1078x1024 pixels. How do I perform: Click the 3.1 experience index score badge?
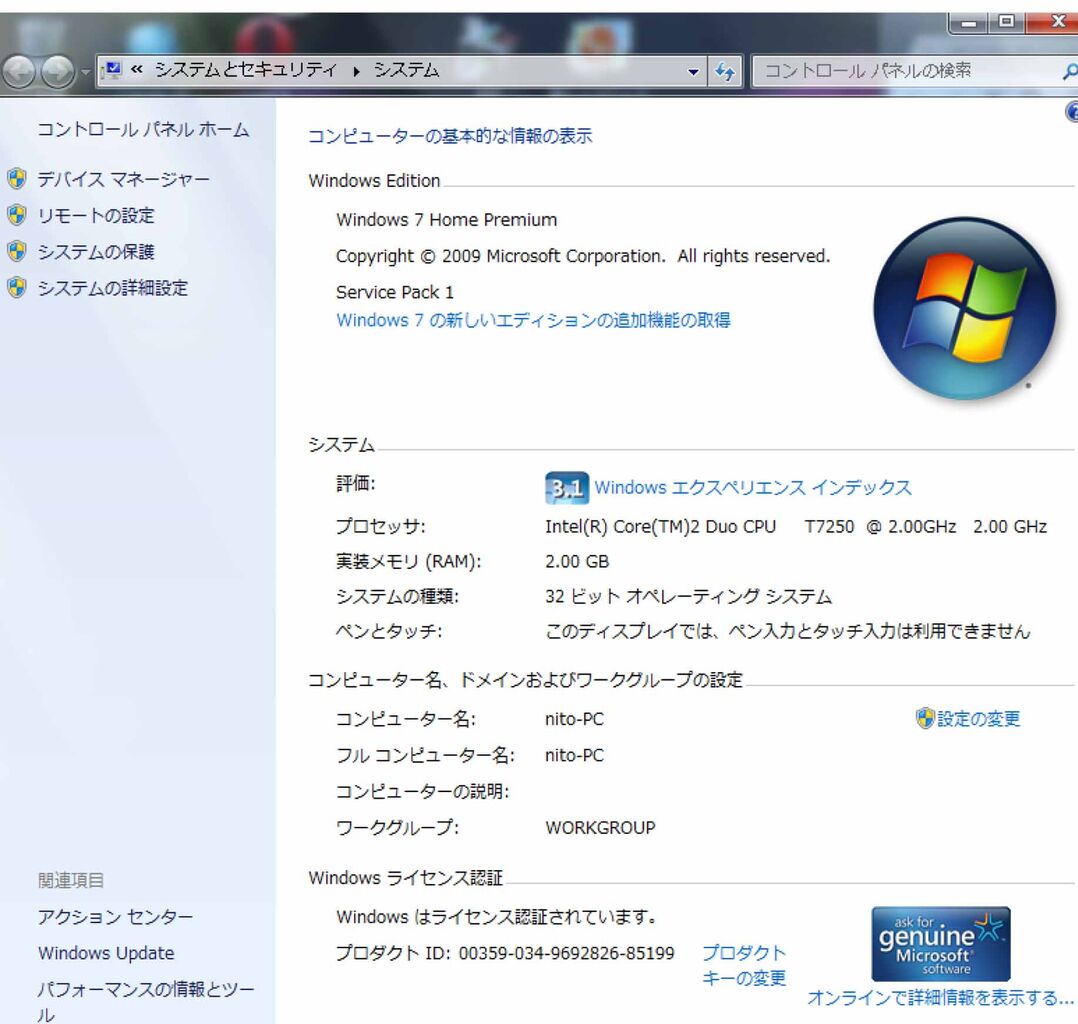pyautogui.click(x=567, y=488)
